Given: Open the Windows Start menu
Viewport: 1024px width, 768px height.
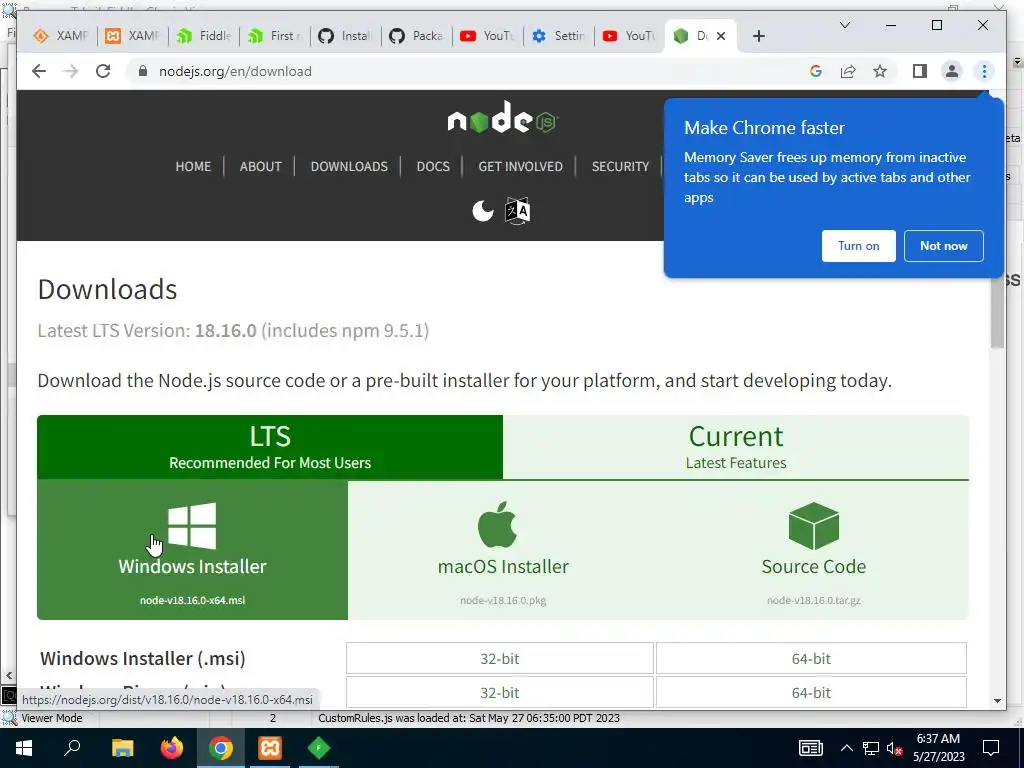Looking at the screenshot, I should coord(24,748).
